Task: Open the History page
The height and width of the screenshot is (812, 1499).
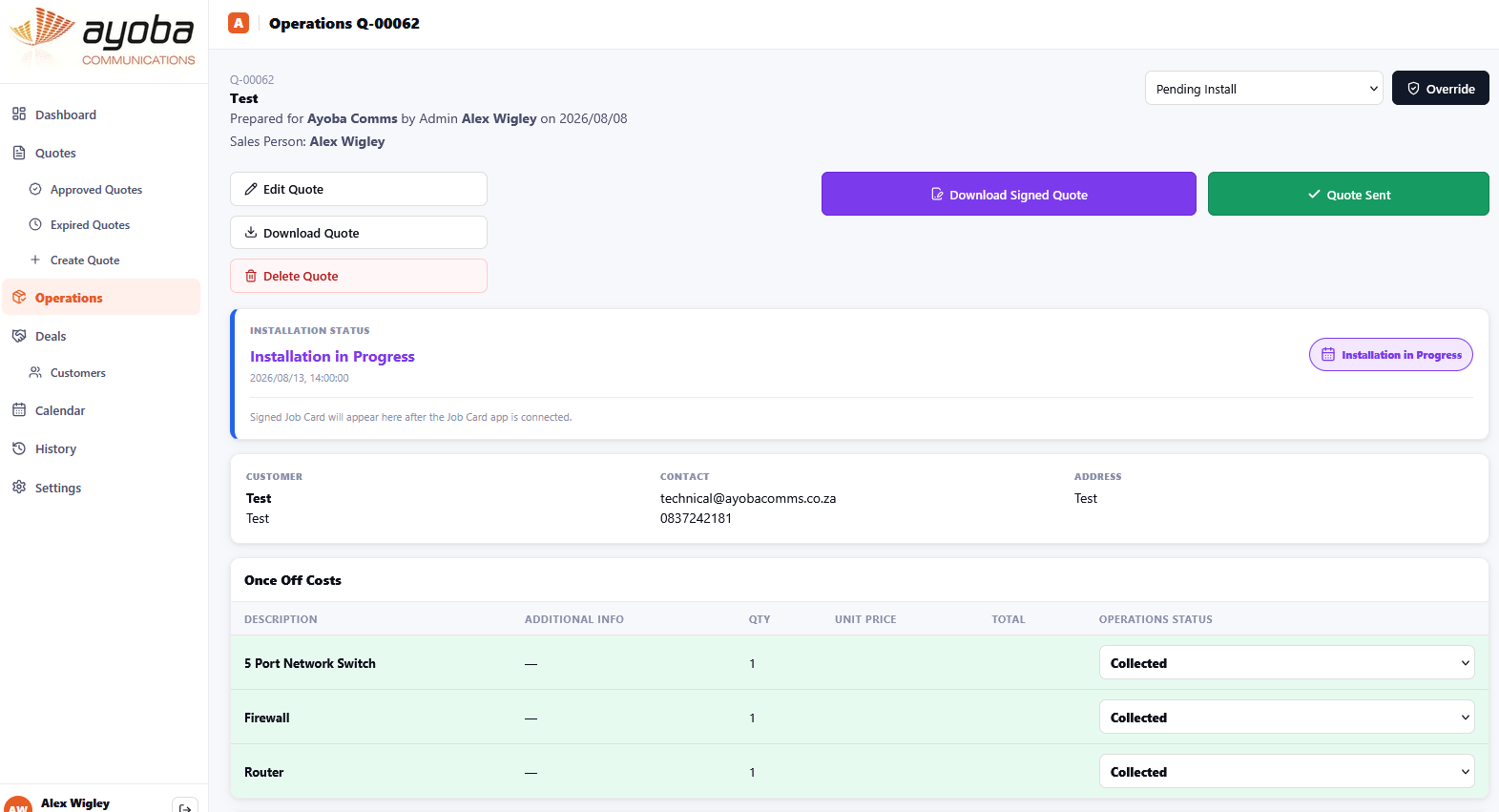Action: coord(102,448)
